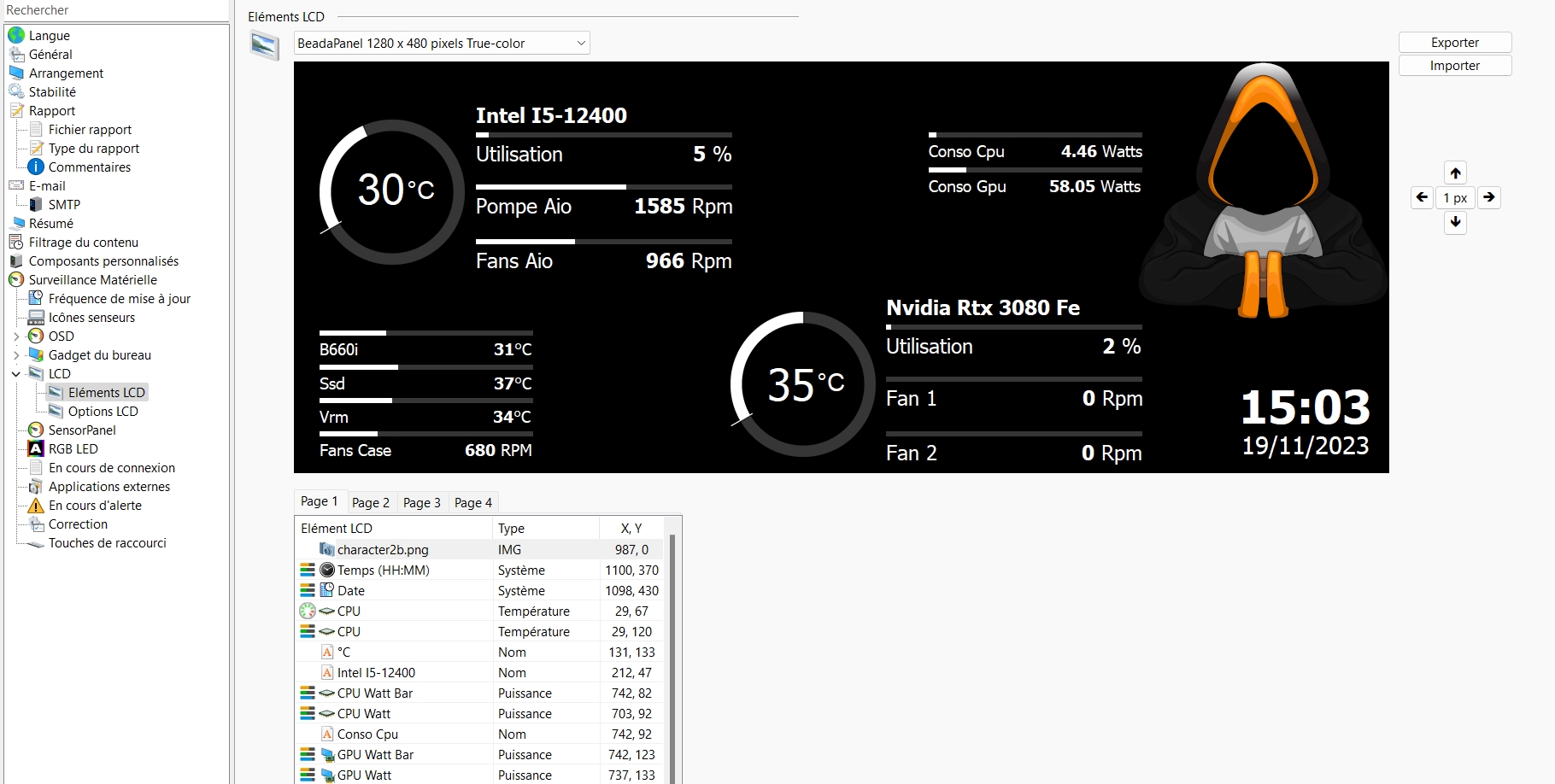Open the BeadaPanel LCD type dropdown

click(x=442, y=43)
